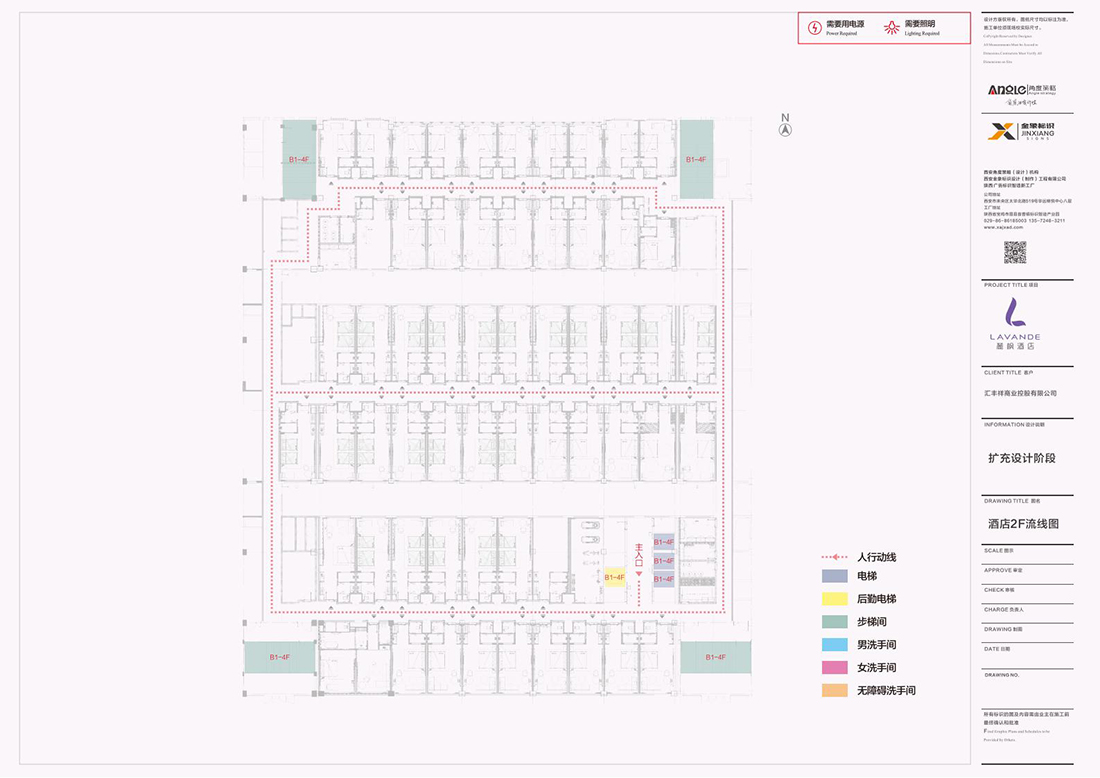Click the northwest green B1~4F stairwell
The width and height of the screenshot is (1100, 778).
[299, 159]
